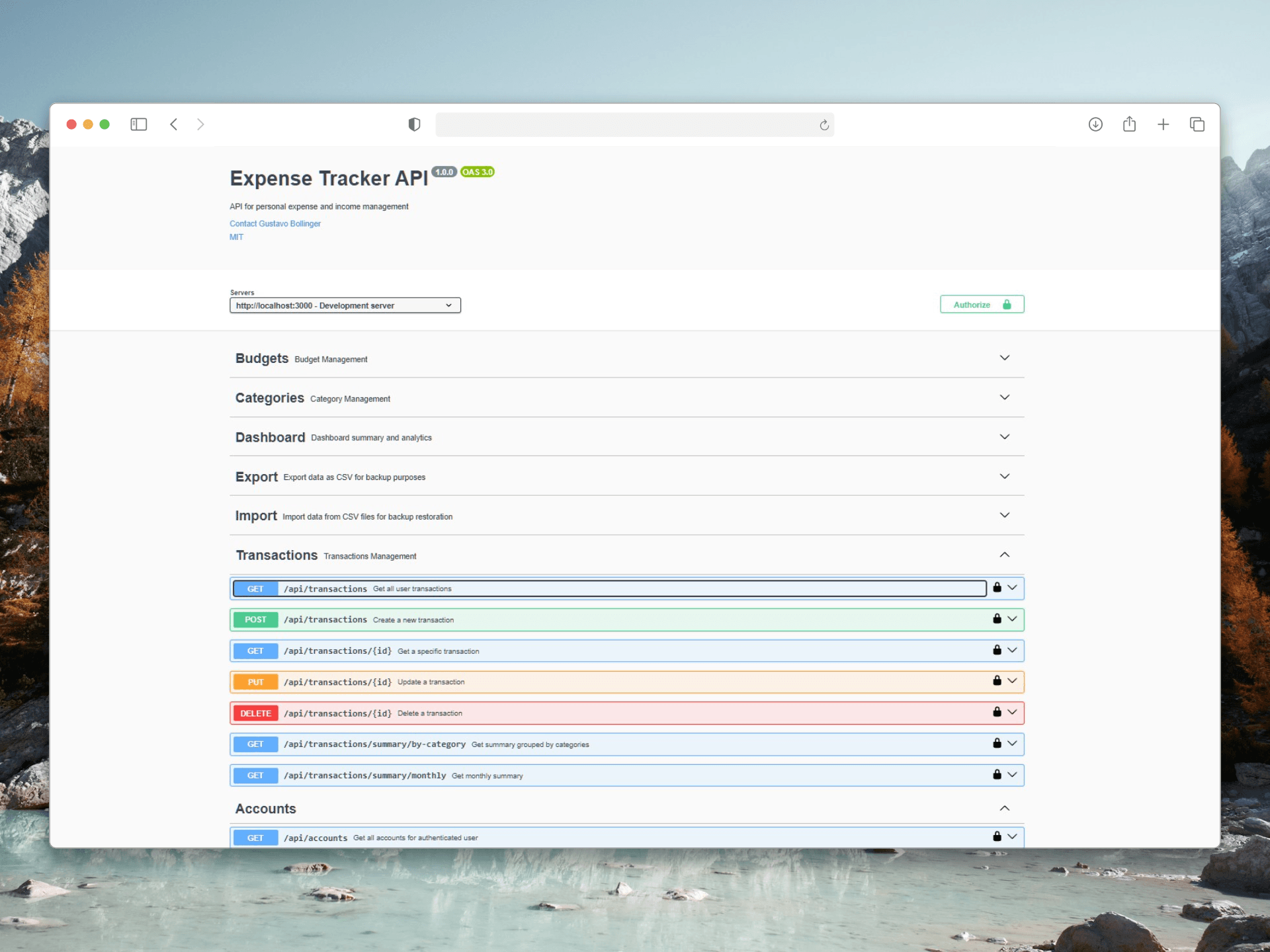Open the tab overview icon
This screenshot has width=1270, height=952.
(1197, 124)
